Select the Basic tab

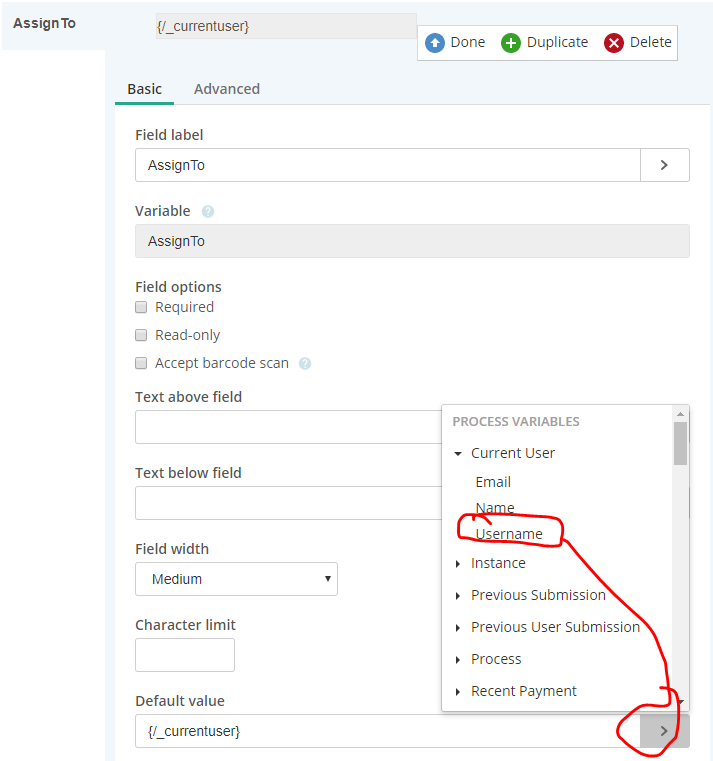[x=144, y=89]
